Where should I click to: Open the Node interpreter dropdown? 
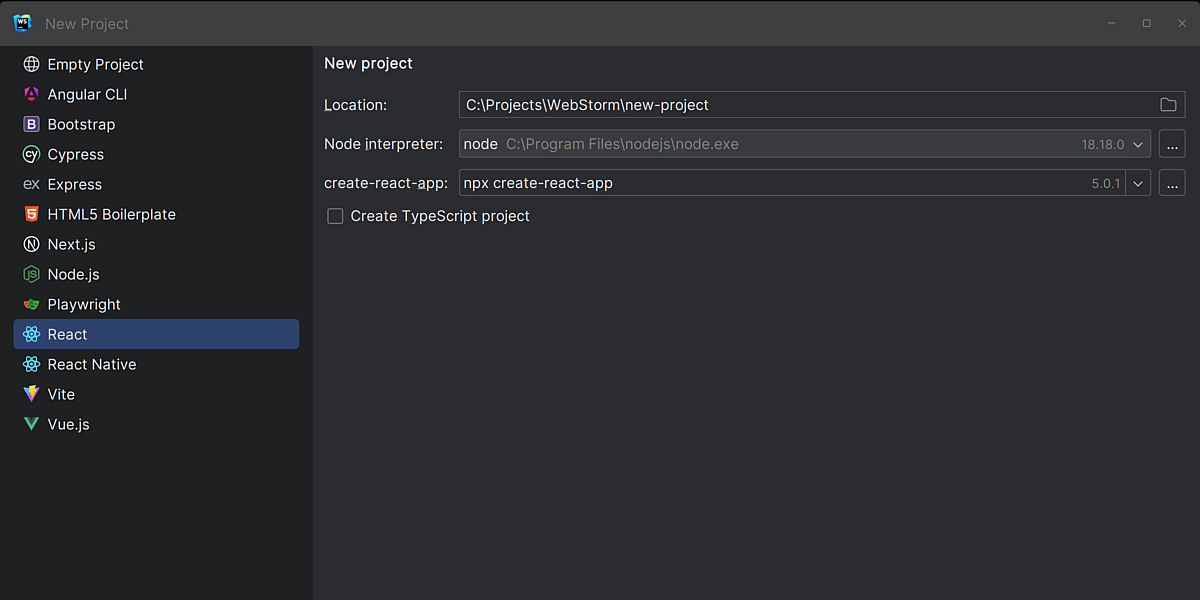(1137, 144)
